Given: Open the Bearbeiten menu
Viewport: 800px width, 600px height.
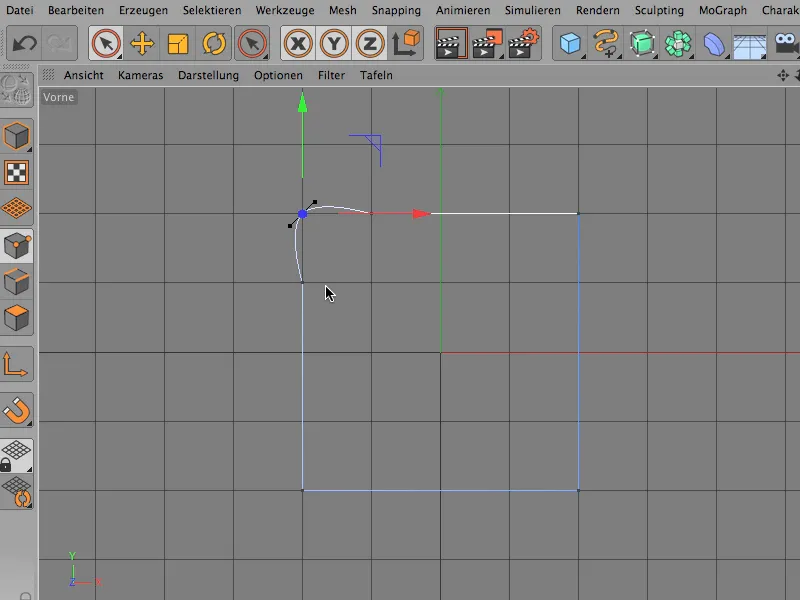Looking at the screenshot, I should click(x=76, y=10).
